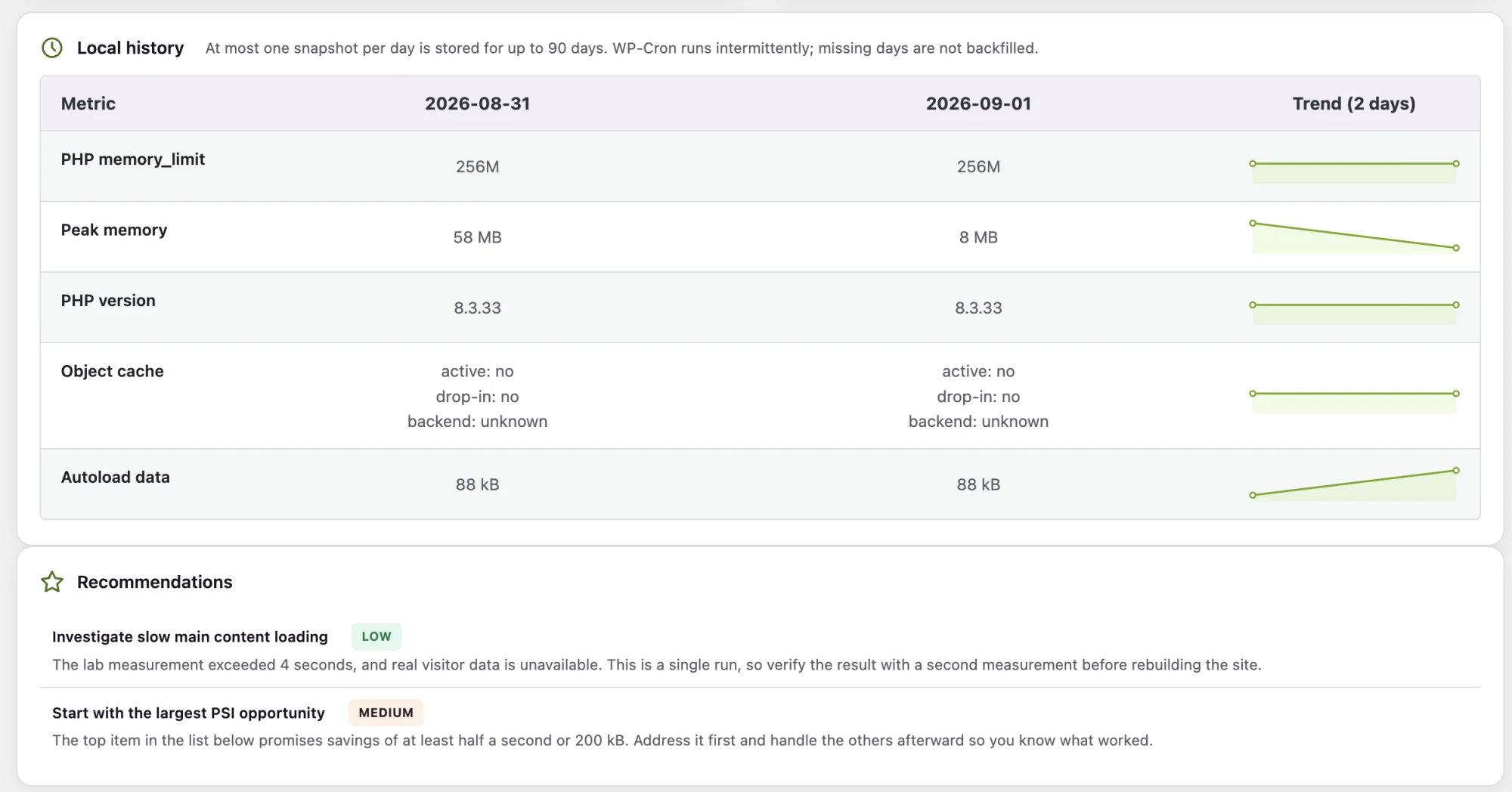Click the Object cache trend sparkline
Viewport: 1512px width, 792px height.
click(x=1354, y=401)
